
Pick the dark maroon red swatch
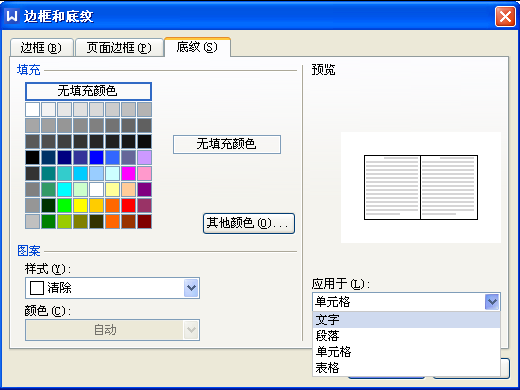144,221
